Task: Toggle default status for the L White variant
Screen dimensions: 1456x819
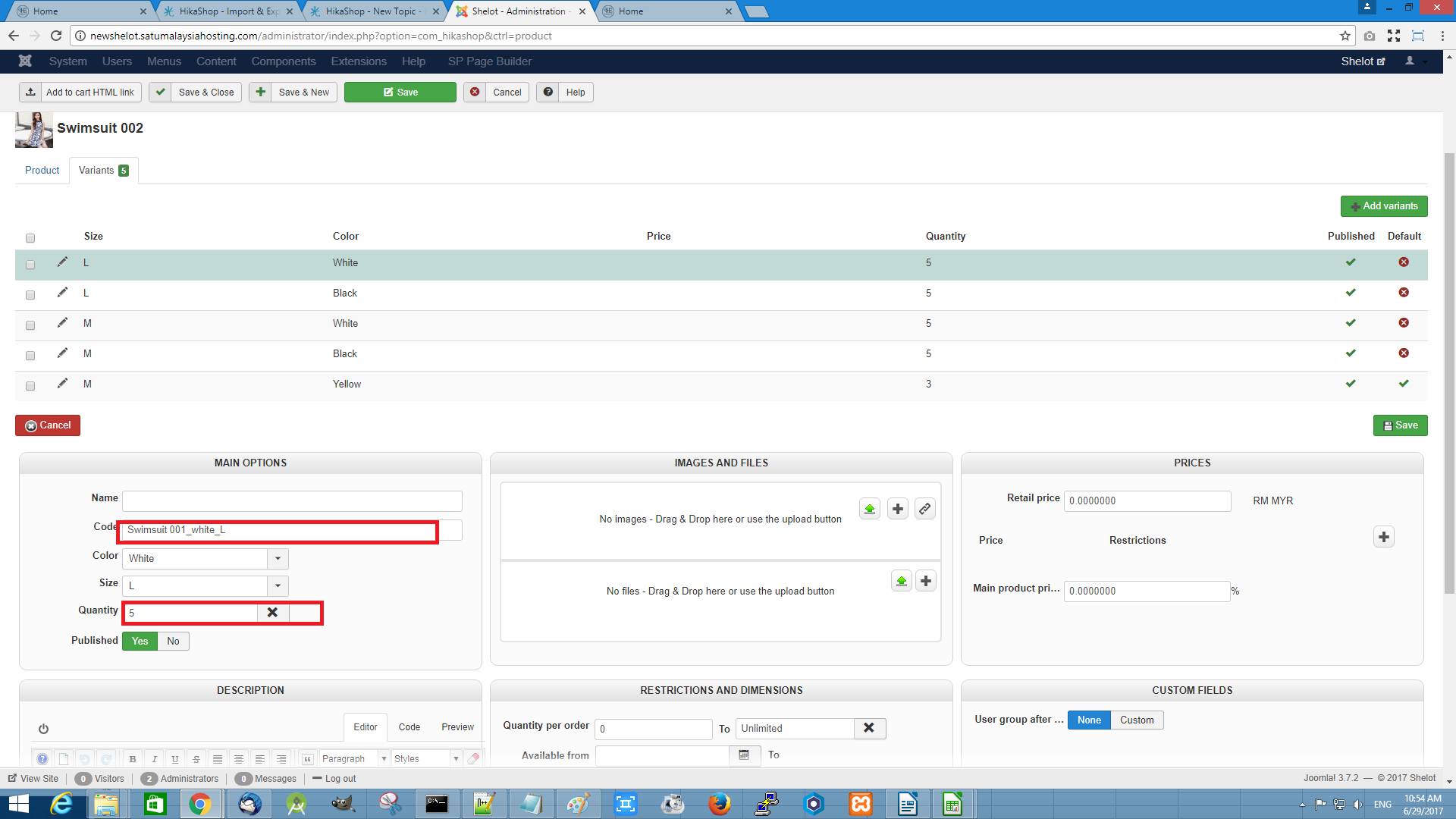Action: pos(1404,262)
